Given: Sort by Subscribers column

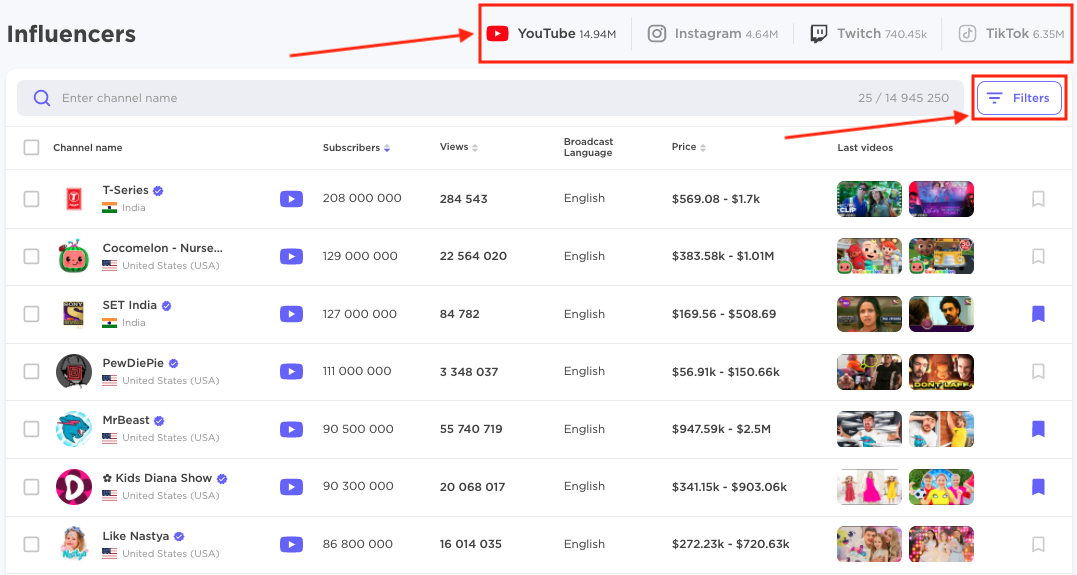Looking at the screenshot, I should tap(356, 148).
